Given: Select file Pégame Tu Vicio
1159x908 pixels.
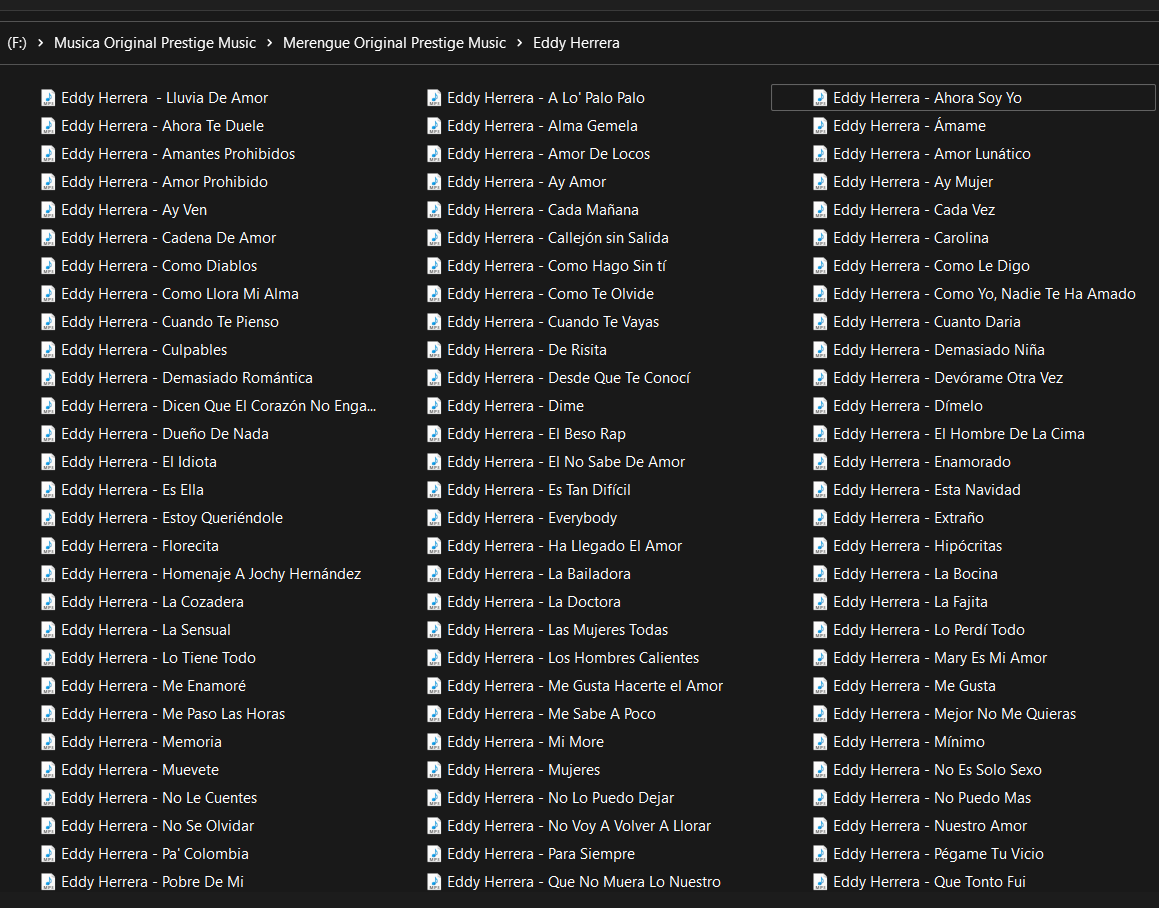Looking at the screenshot, I should (929, 853).
